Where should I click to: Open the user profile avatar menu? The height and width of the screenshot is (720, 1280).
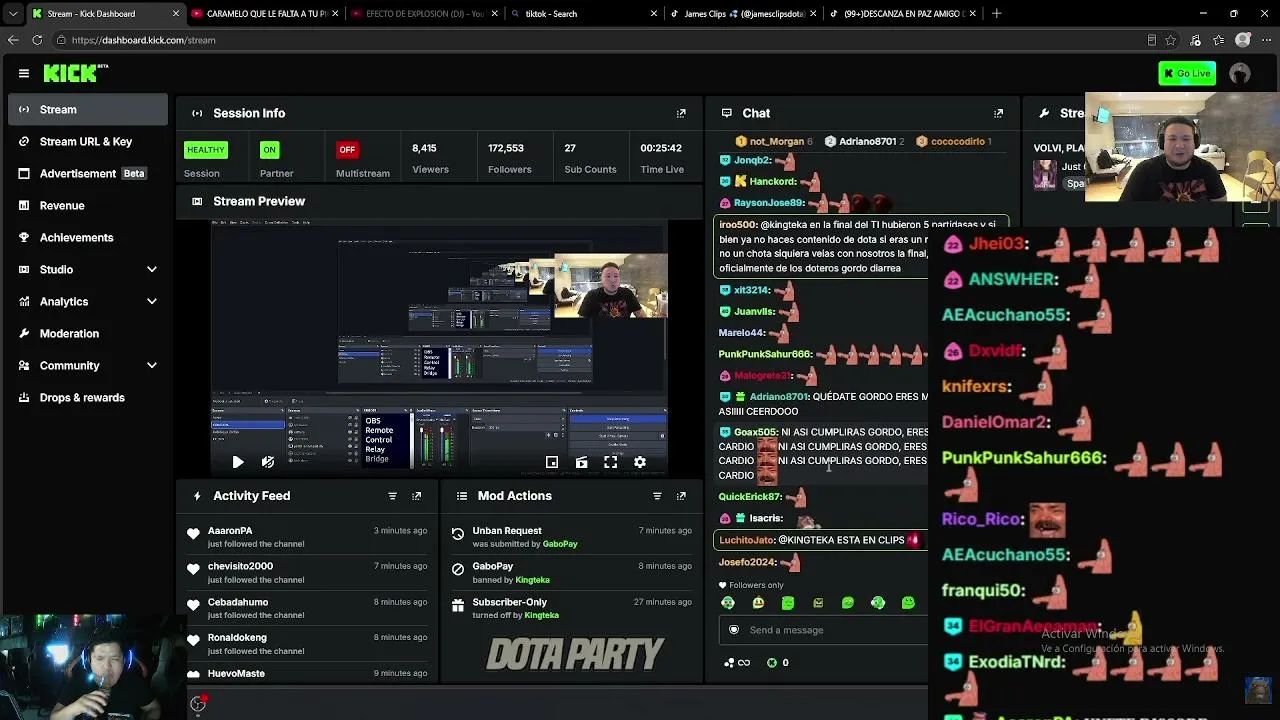(x=1240, y=73)
